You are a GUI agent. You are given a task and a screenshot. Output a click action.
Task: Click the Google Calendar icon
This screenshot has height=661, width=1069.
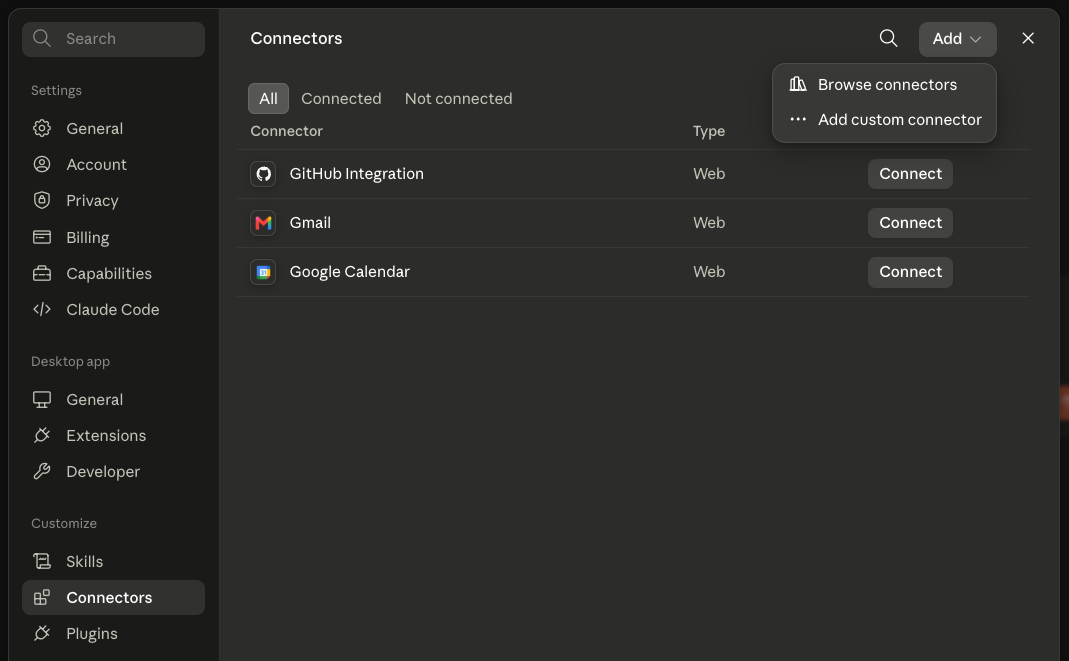tap(263, 272)
